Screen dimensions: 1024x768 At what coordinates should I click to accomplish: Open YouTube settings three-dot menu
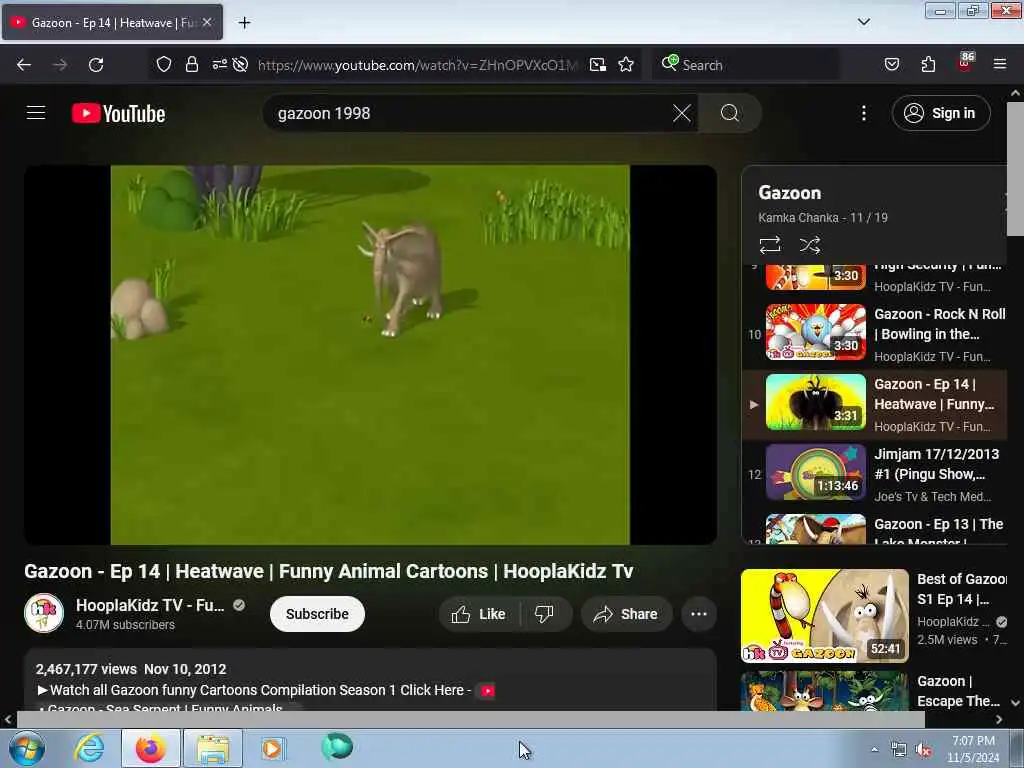[863, 113]
